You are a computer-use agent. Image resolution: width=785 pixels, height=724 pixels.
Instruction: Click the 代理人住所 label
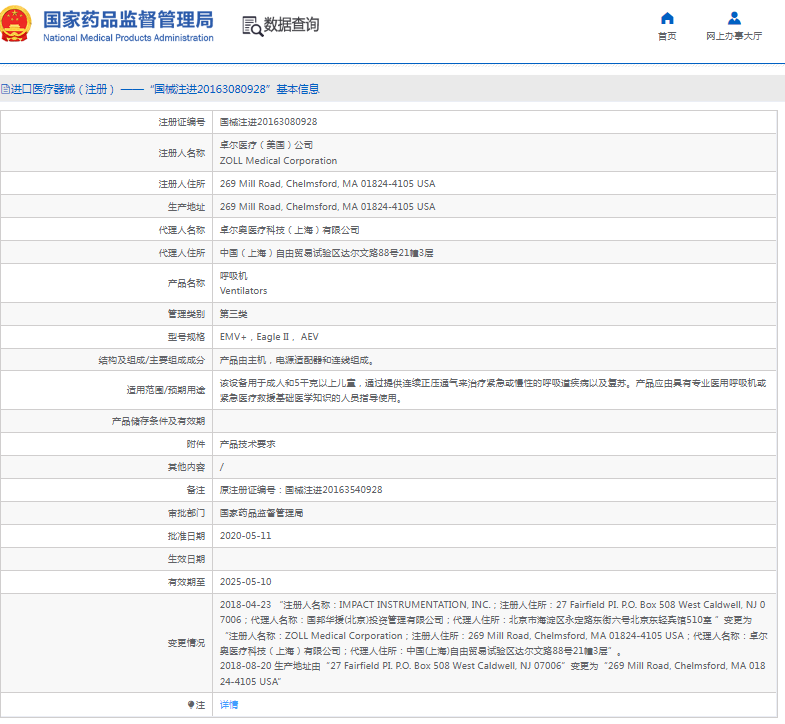(x=182, y=253)
